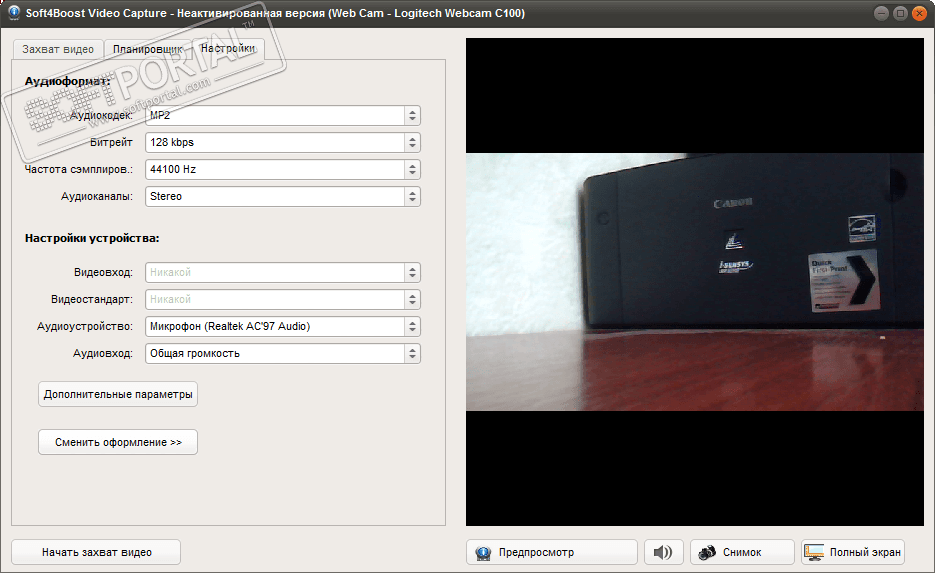935x573 pixels.
Task: Open the Аудиоканалы Stereo dropdown
Action: point(283,196)
